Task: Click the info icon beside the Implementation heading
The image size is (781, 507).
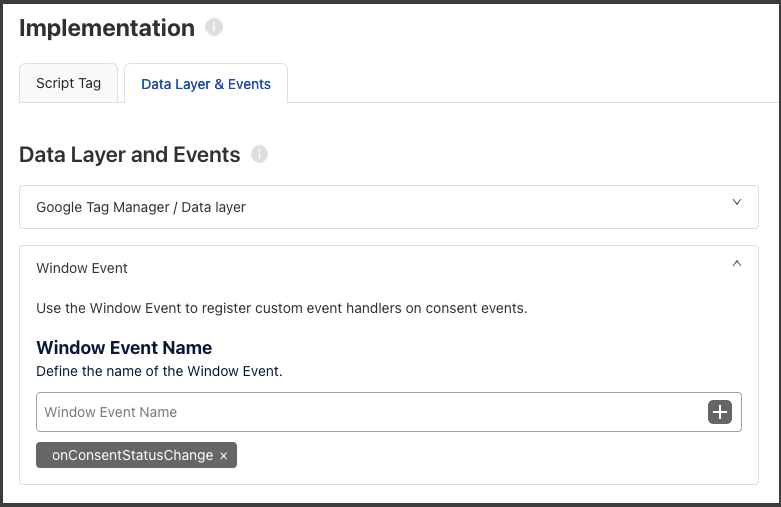Action: coord(214,27)
